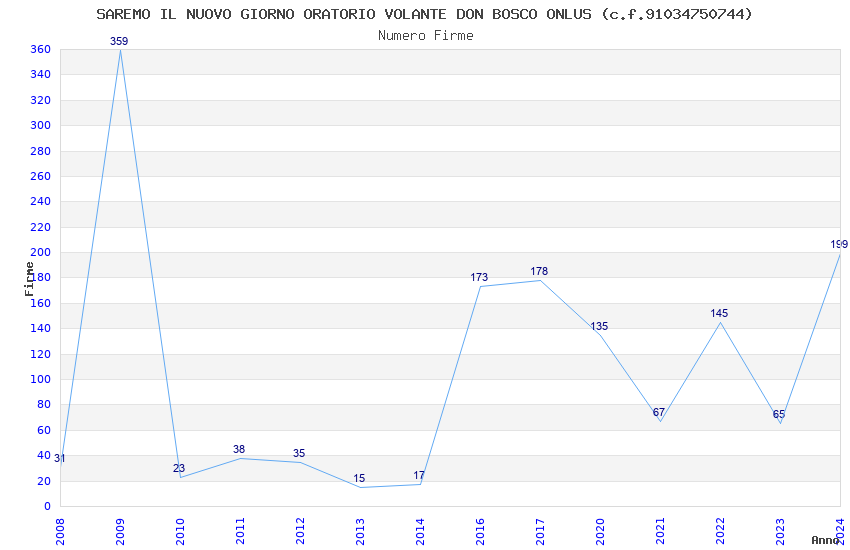The image size is (850, 550).
Task: Click the data label 15
Action: pos(359,478)
